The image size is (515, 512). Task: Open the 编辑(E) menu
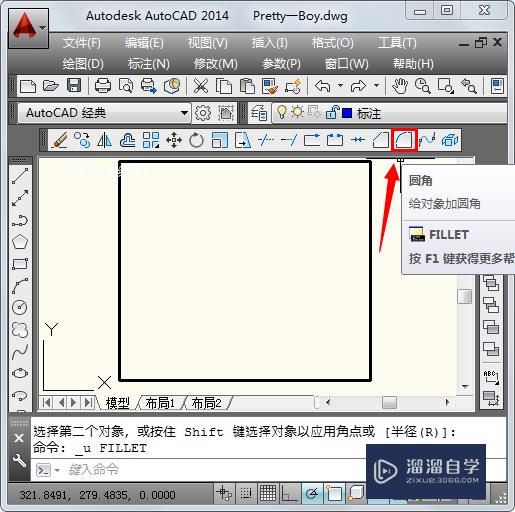[x=144, y=43]
